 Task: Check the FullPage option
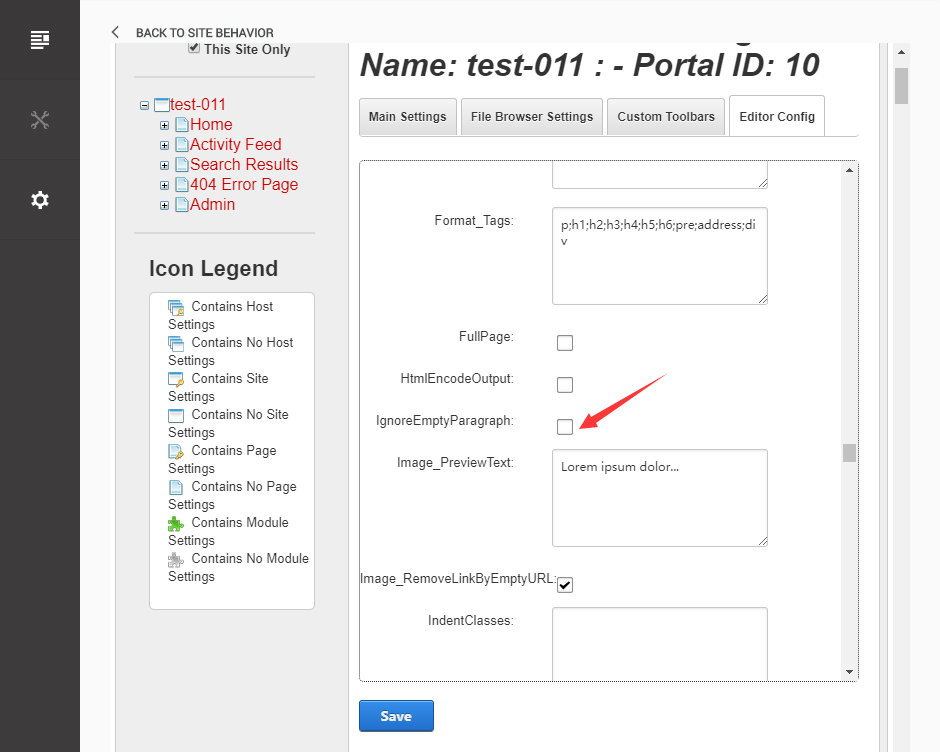pos(565,343)
